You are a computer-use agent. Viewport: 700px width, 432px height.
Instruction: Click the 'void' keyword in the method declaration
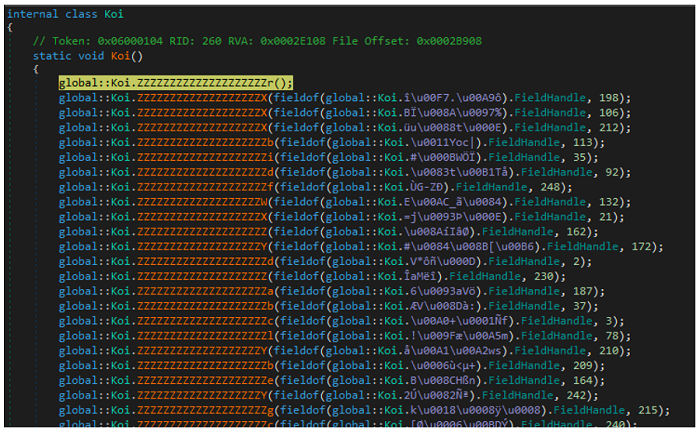pyautogui.click(x=91, y=56)
